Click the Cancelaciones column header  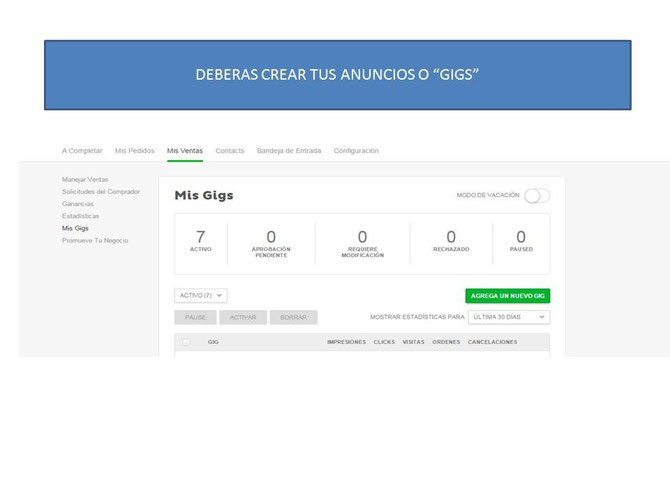(x=493, y=342)
